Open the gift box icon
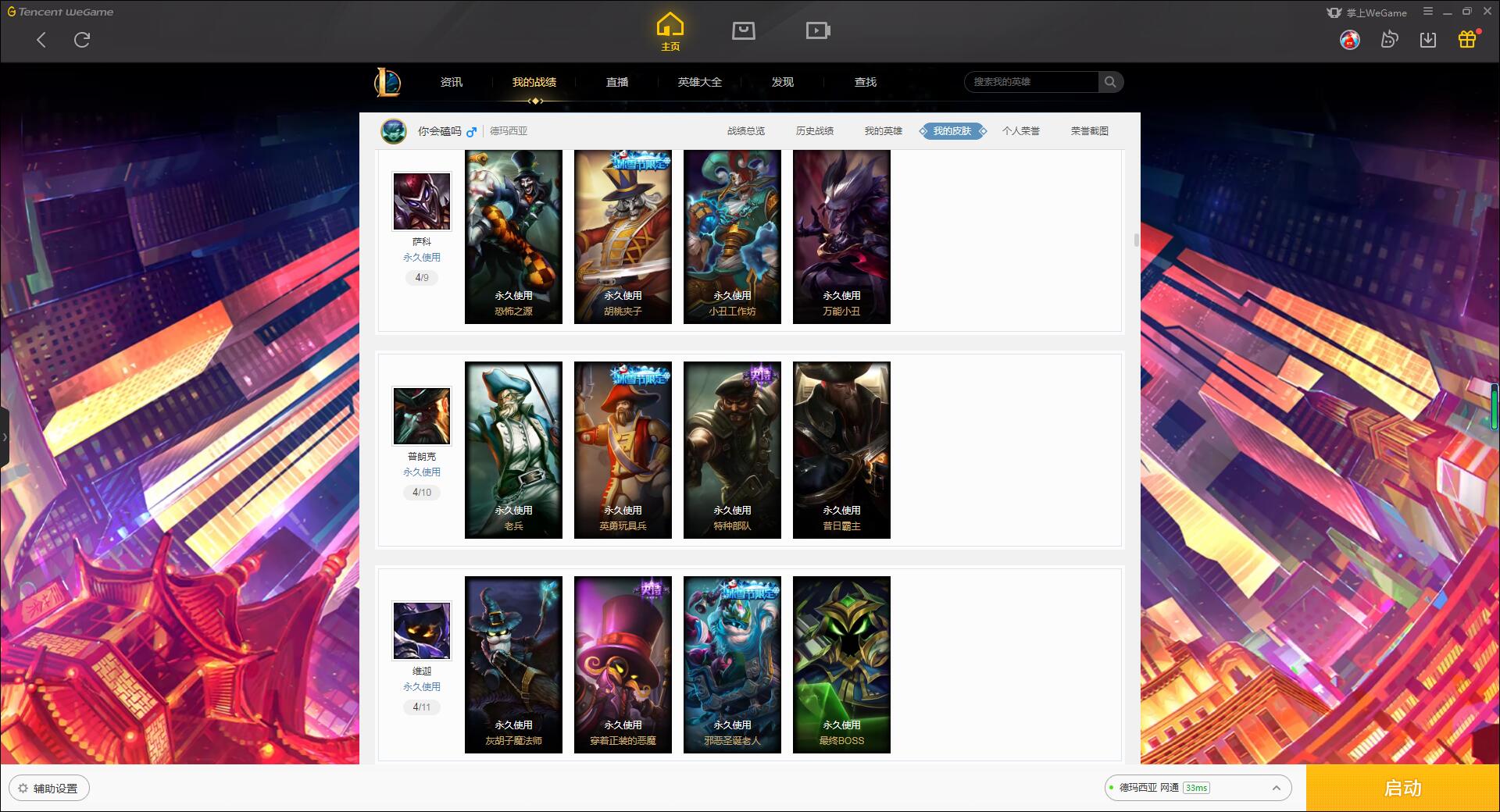This screenshot has width=1500, height=812. (x=1467, y=39)
